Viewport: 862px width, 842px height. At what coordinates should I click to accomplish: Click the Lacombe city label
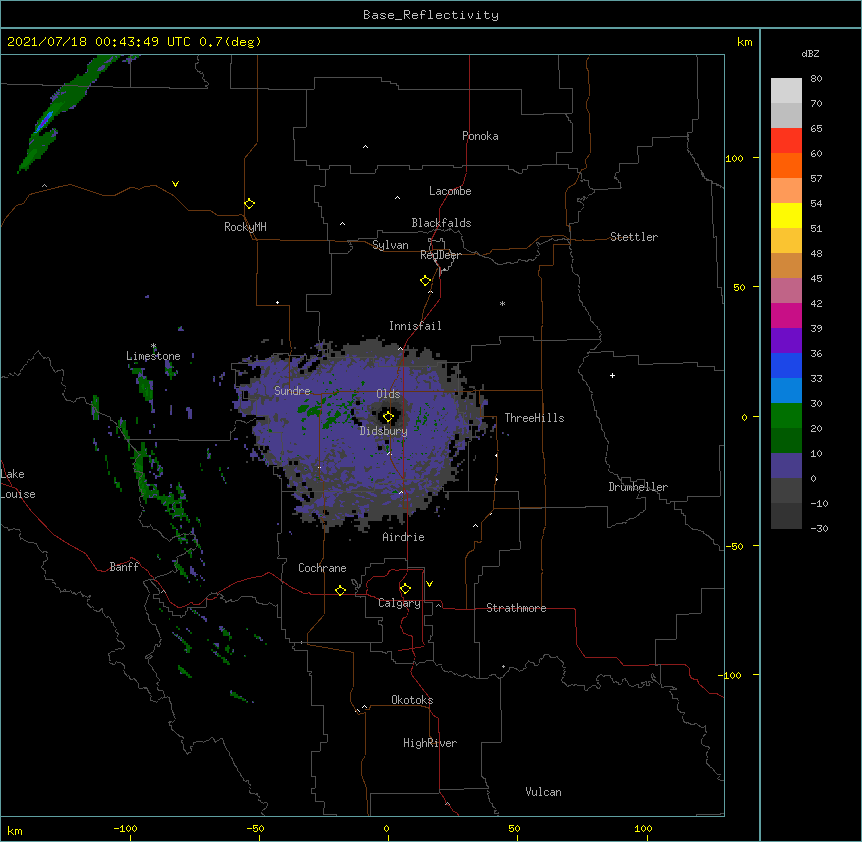[450, 191]
